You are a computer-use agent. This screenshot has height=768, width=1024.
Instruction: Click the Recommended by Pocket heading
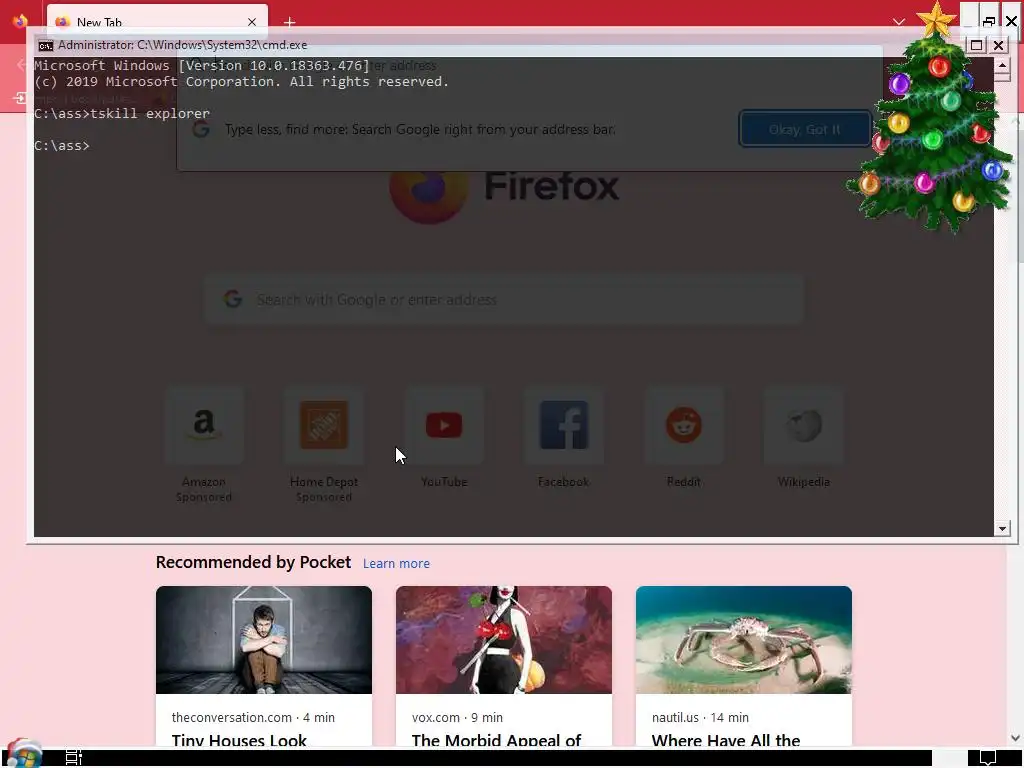click(253, 562)
